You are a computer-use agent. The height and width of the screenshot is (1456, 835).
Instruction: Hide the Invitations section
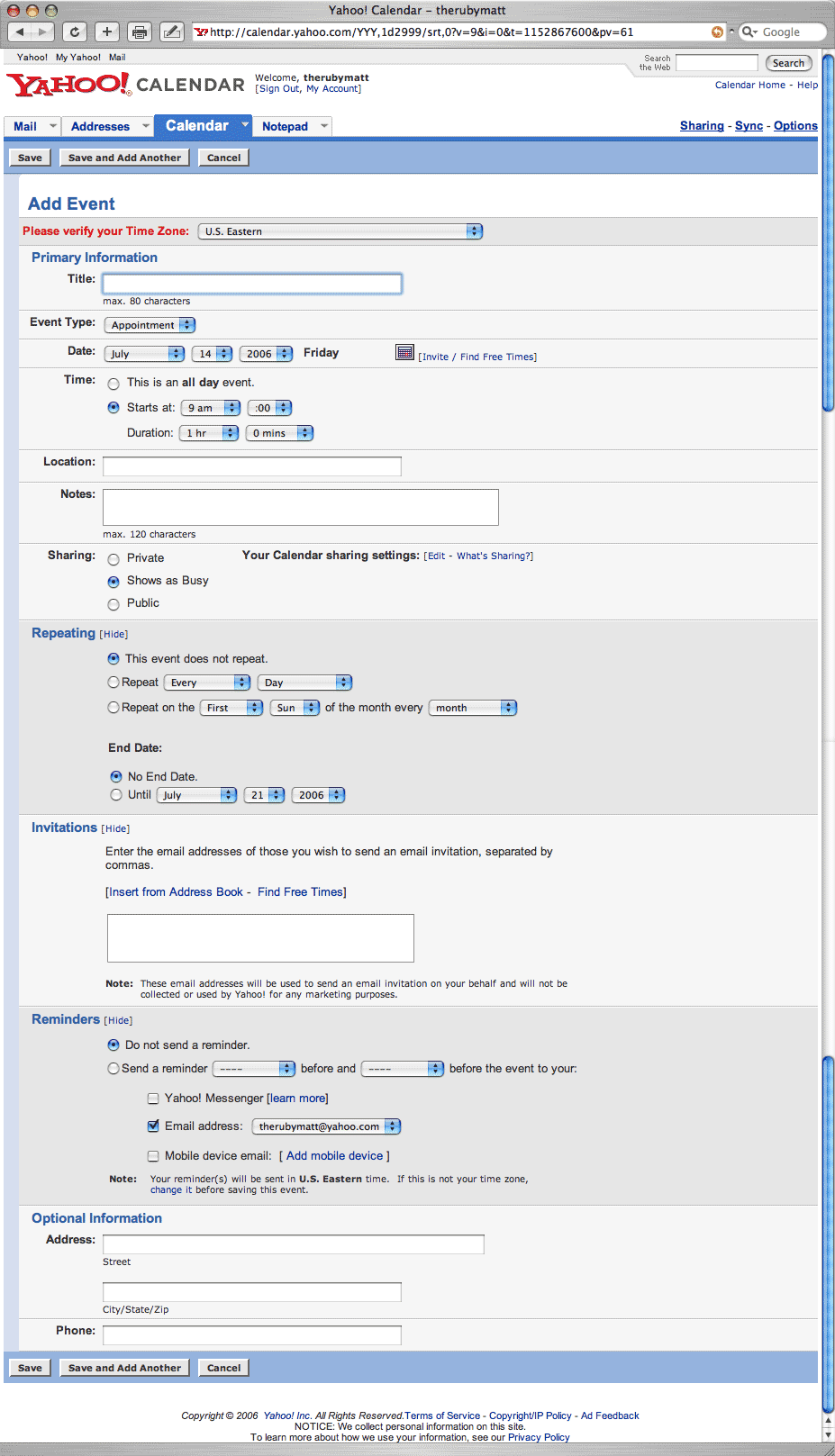115,829
